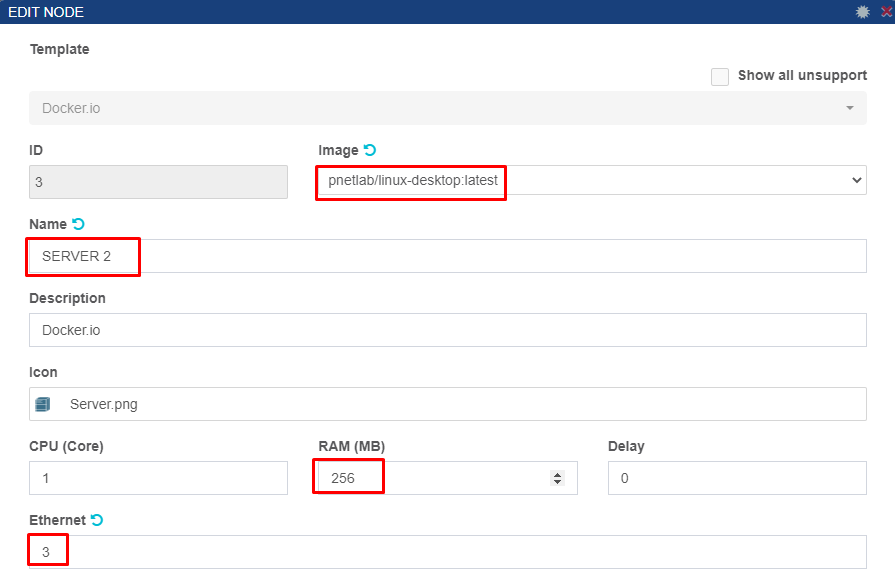
Task: Open the Server.png icon selector
Action: click(x=448, y=404)
